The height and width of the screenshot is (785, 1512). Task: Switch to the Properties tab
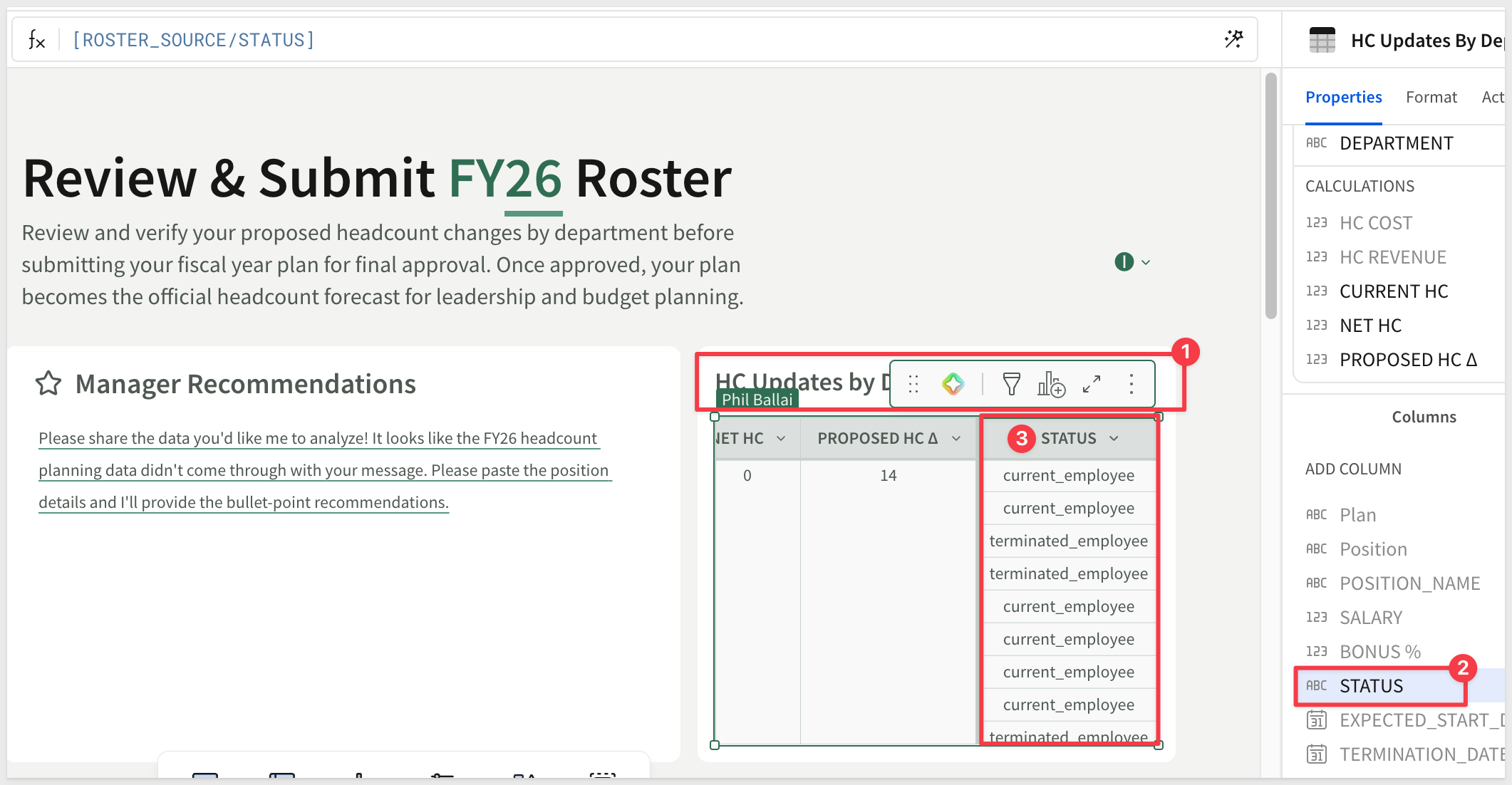coord(1343,98)
